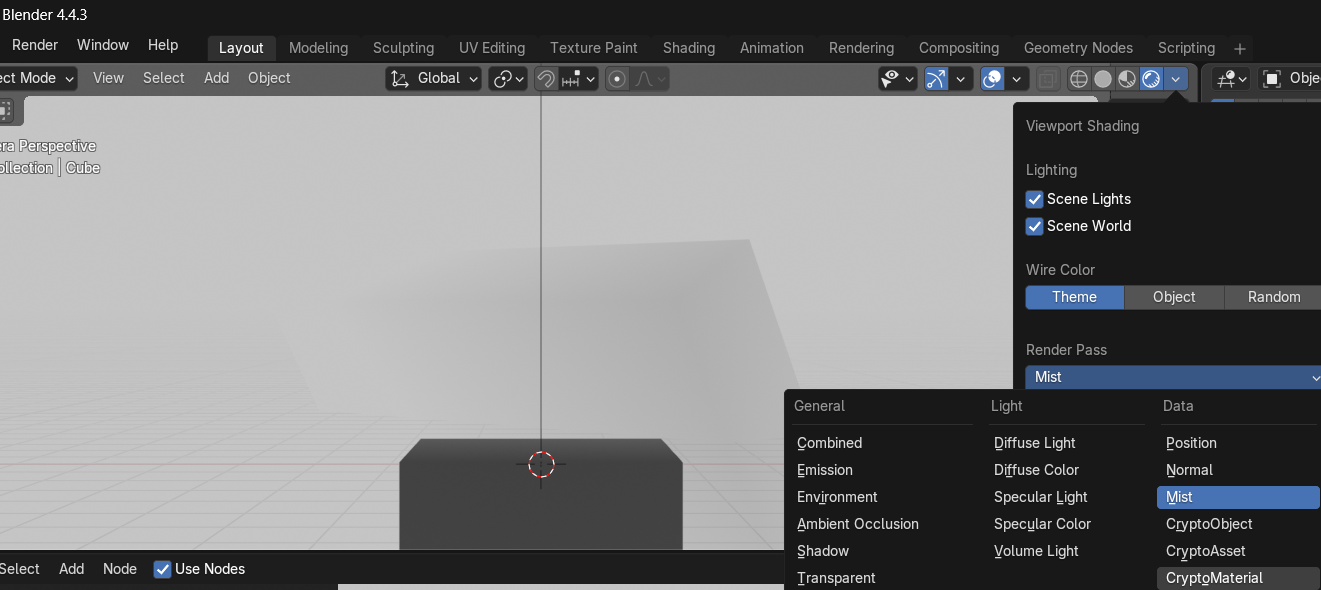This screenshot has height=590, width=1321.
Task: Open node editor Node menu
Action: click(120, 569)
